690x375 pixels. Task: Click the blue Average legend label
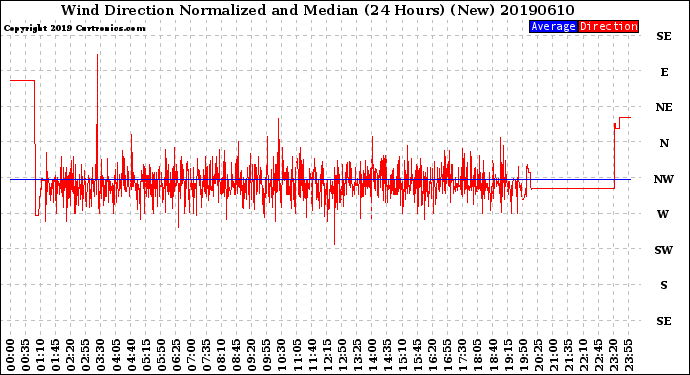pos(553,26)
